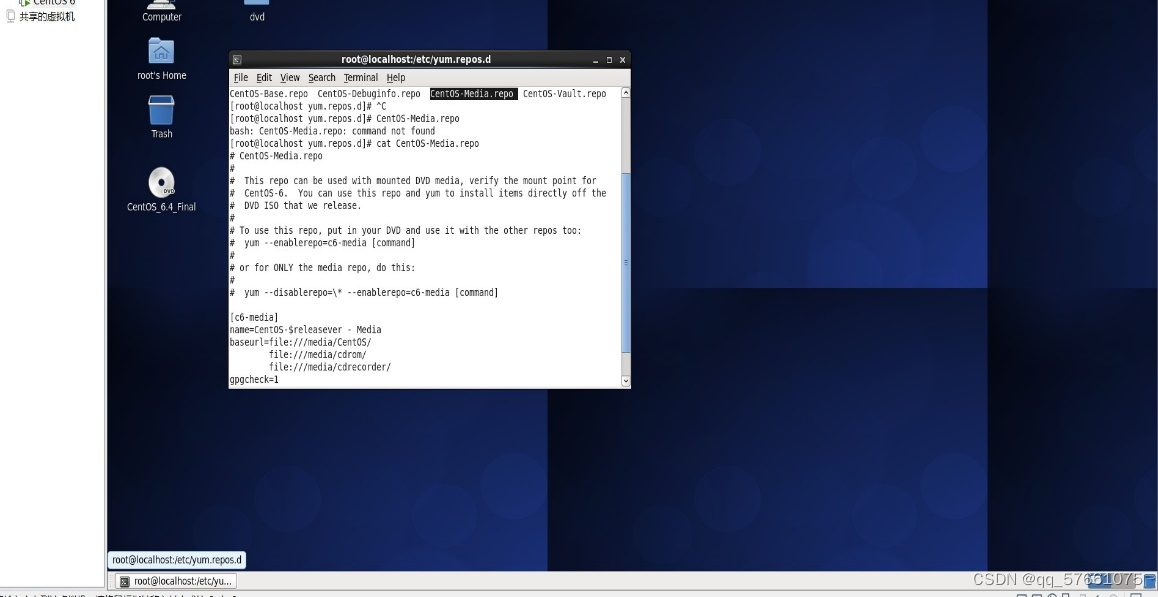1158x597 pixels.
Task: Click the terminal icon in the window title bar
Action: point(237,59)
